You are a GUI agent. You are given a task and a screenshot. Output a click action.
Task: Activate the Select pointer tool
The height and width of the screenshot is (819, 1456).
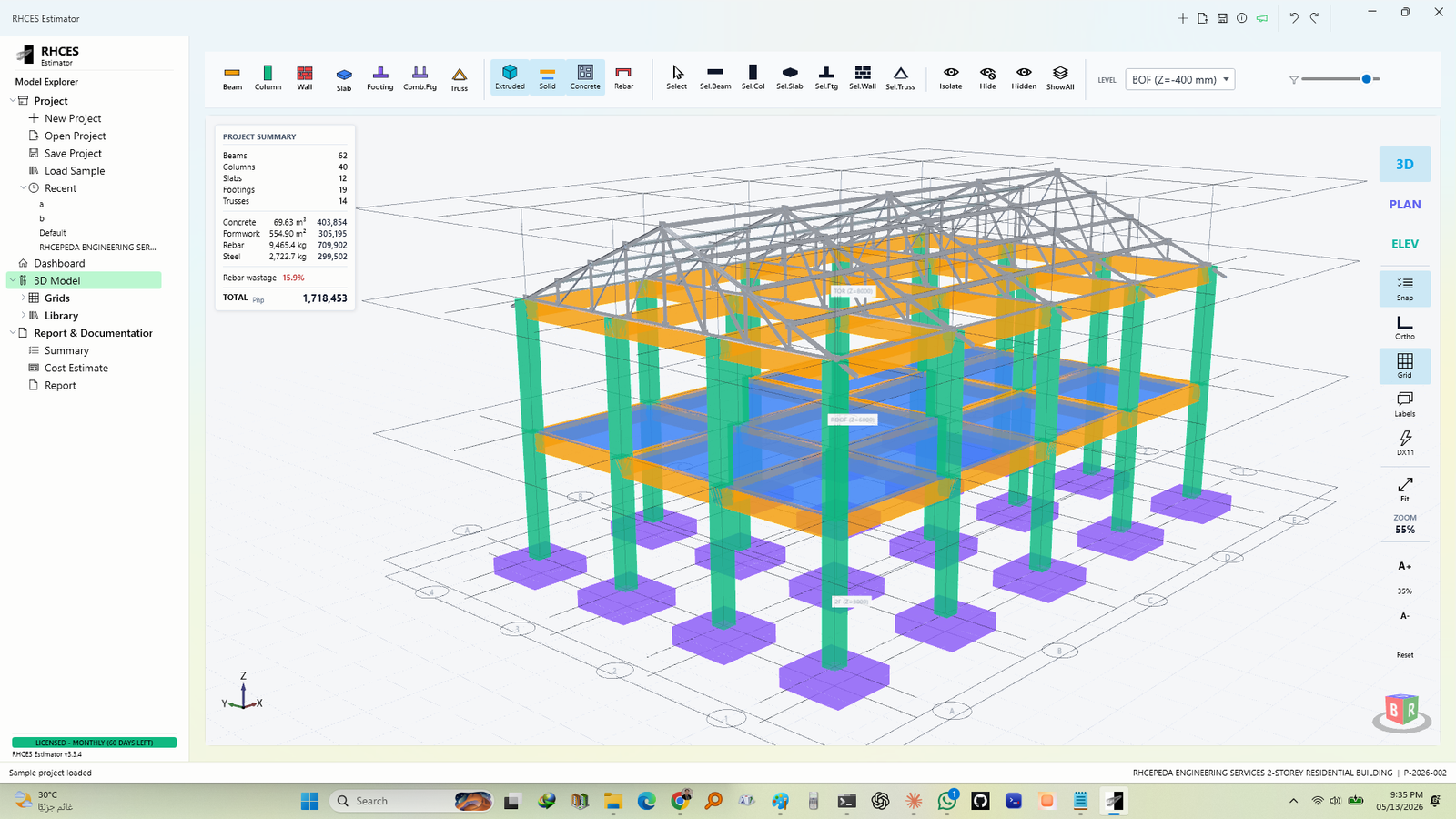[x=677, y=77]
